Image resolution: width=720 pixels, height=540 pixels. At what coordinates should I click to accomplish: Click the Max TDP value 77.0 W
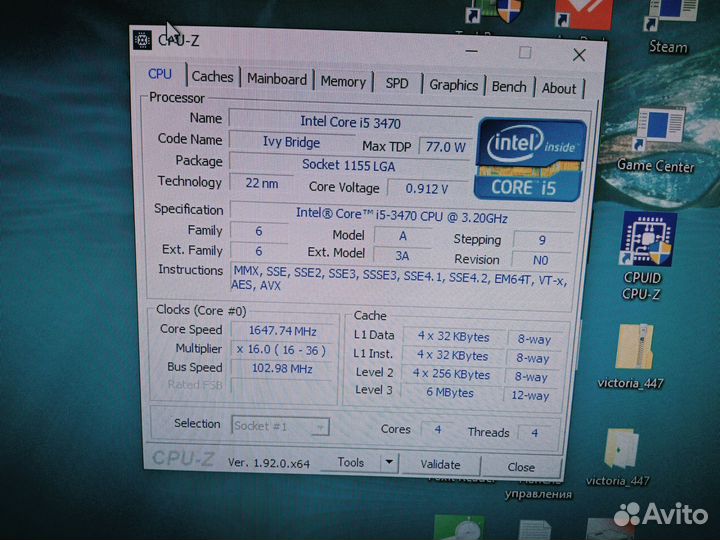point(445,147)
